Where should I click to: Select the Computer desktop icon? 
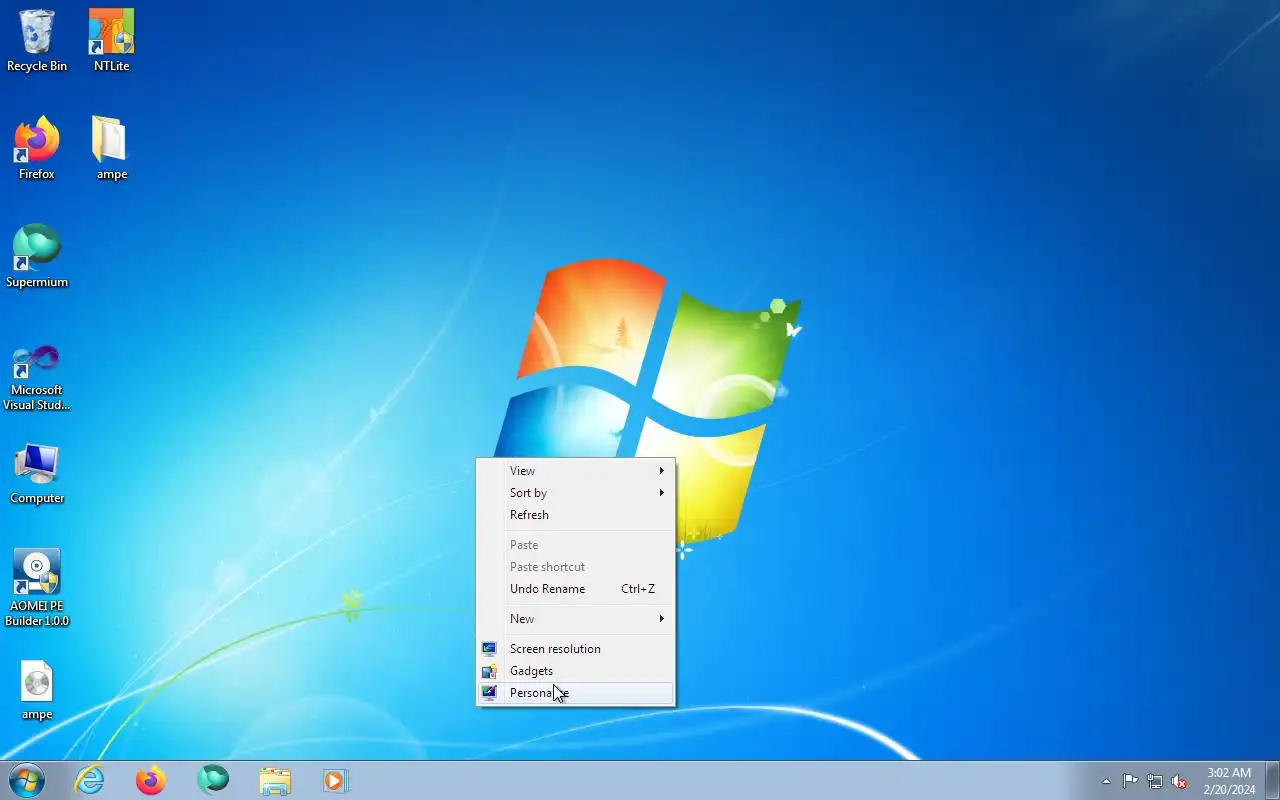37,473
